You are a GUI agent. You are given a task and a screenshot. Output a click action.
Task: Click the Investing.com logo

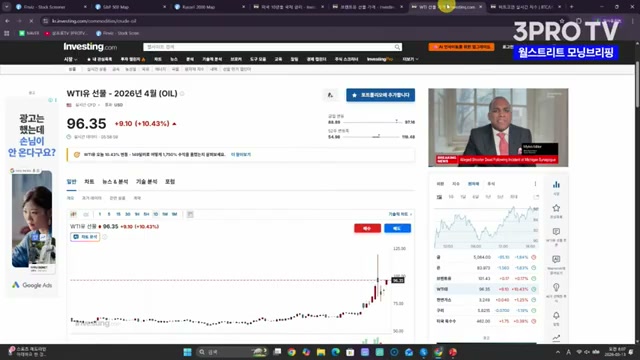(90, 47)
